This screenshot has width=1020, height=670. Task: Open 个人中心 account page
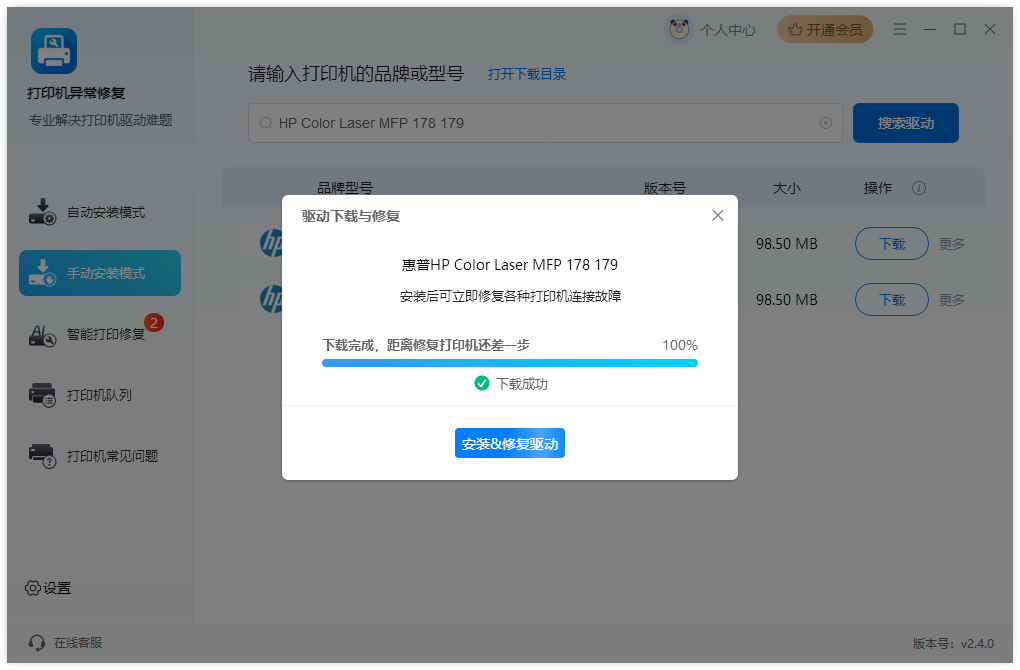pos(728,30)
